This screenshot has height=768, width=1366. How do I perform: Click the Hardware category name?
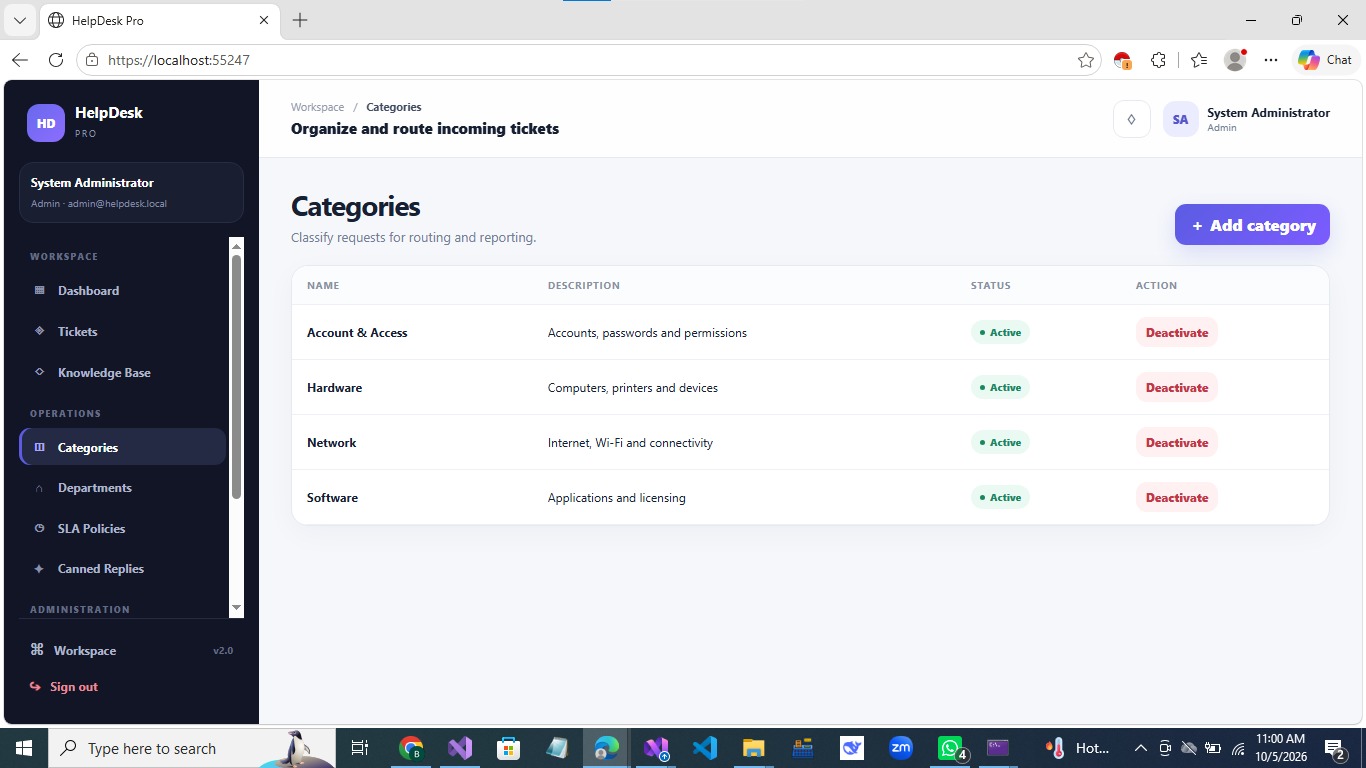[x=334, y=388]
